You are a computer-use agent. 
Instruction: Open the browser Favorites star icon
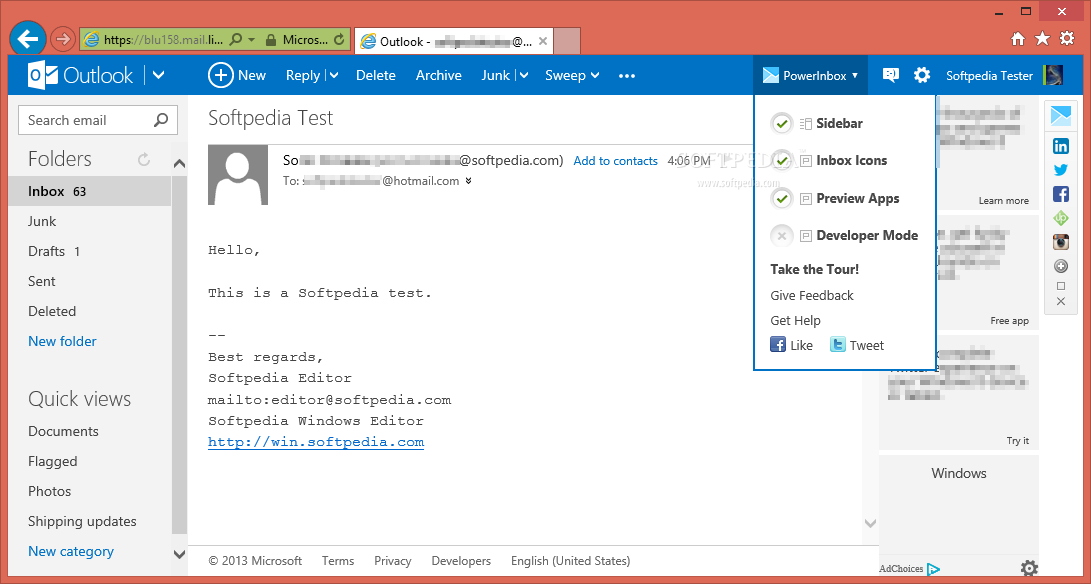coord(1042,38)
